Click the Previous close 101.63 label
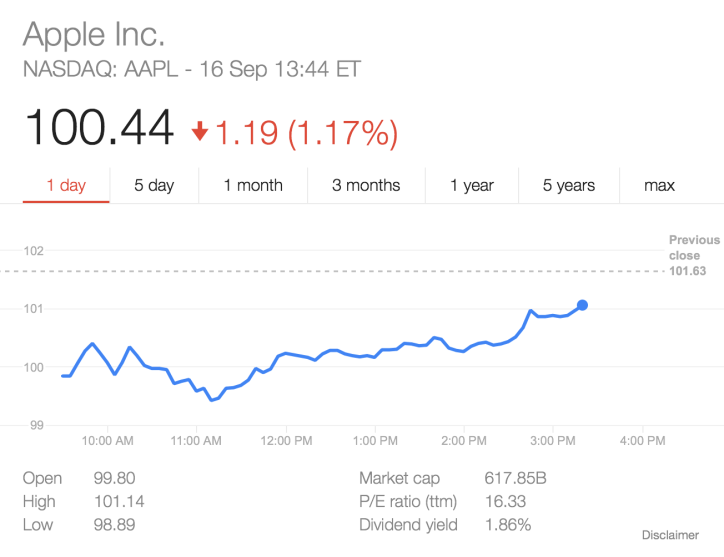The width and height of the screenshot is (724, 557). [x=693, y=255]
